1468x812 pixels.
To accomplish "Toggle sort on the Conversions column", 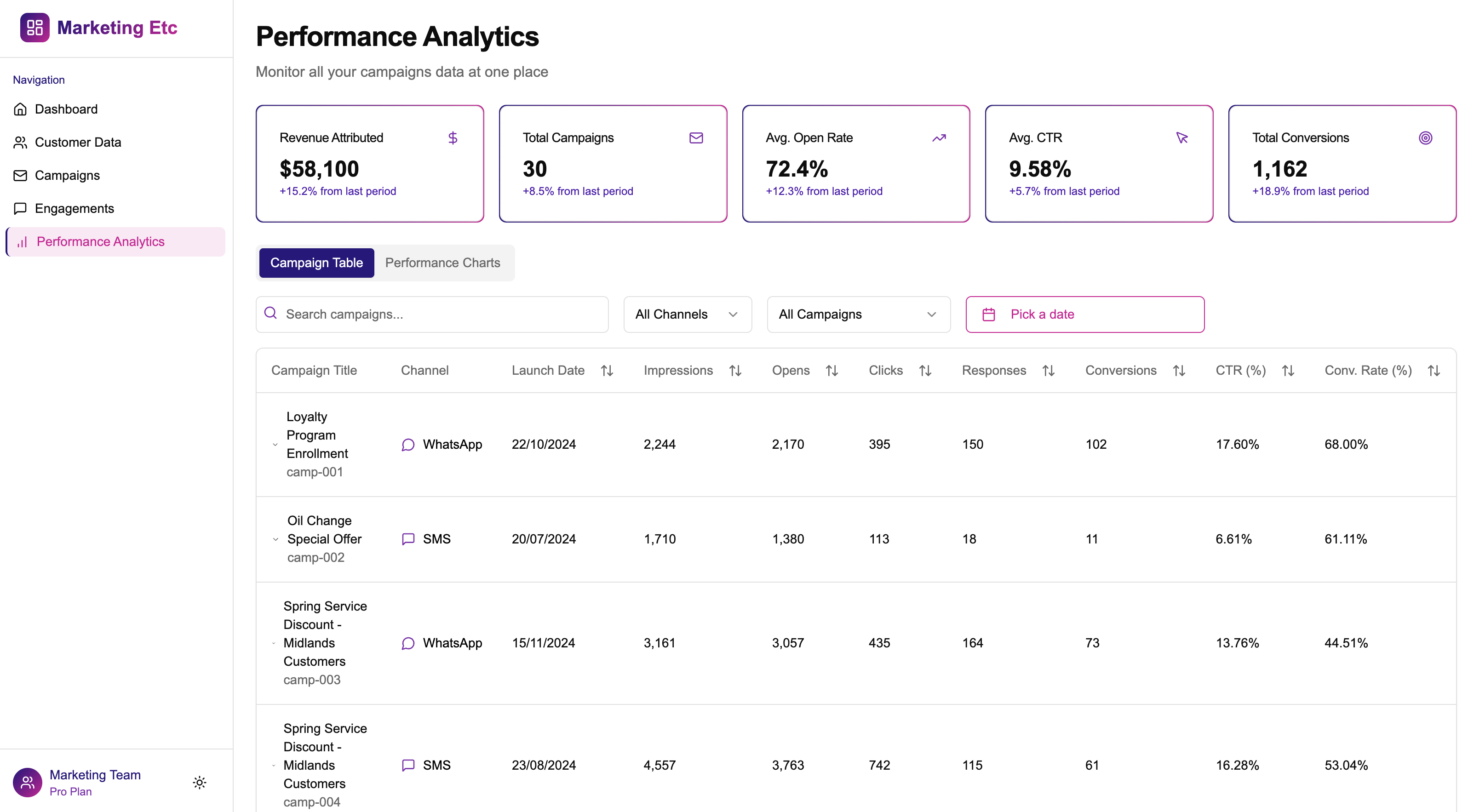I will tap(1180, 370).
